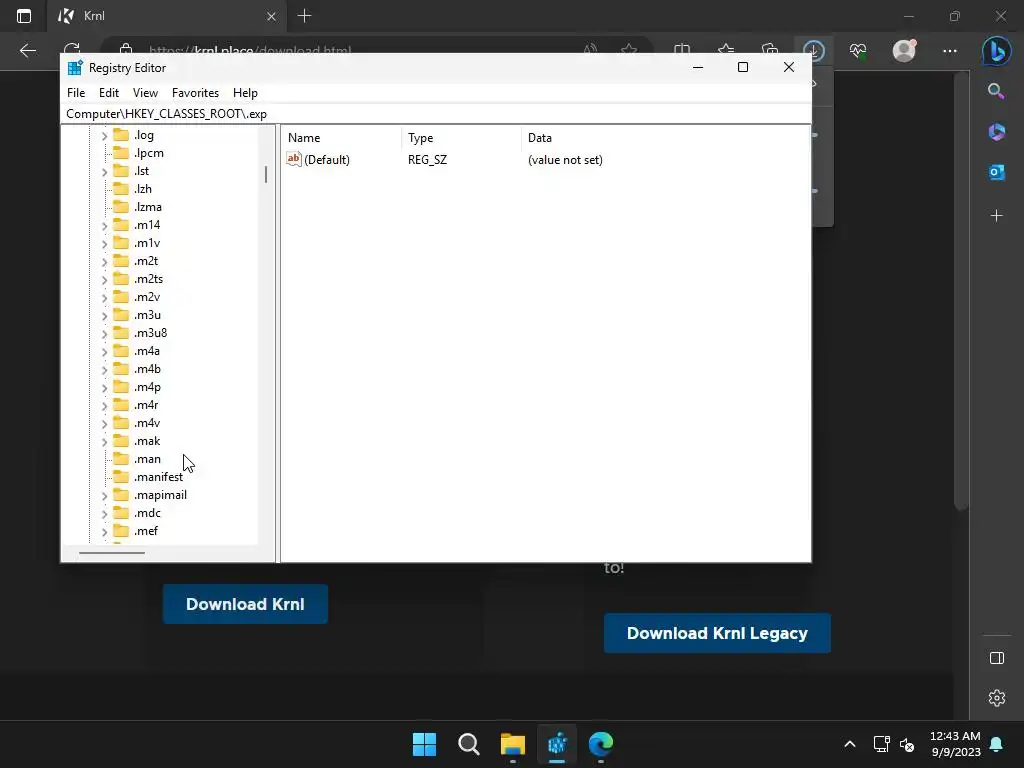Screen dimensions: 1024x768
Task: Expand the .lst key
Action: pyautogui.click(x=104, y=172)
